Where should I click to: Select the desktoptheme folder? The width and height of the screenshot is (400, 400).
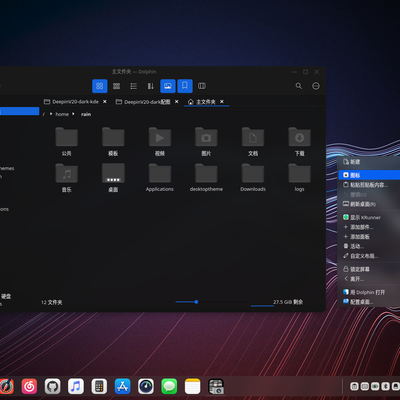coord(206,178)
